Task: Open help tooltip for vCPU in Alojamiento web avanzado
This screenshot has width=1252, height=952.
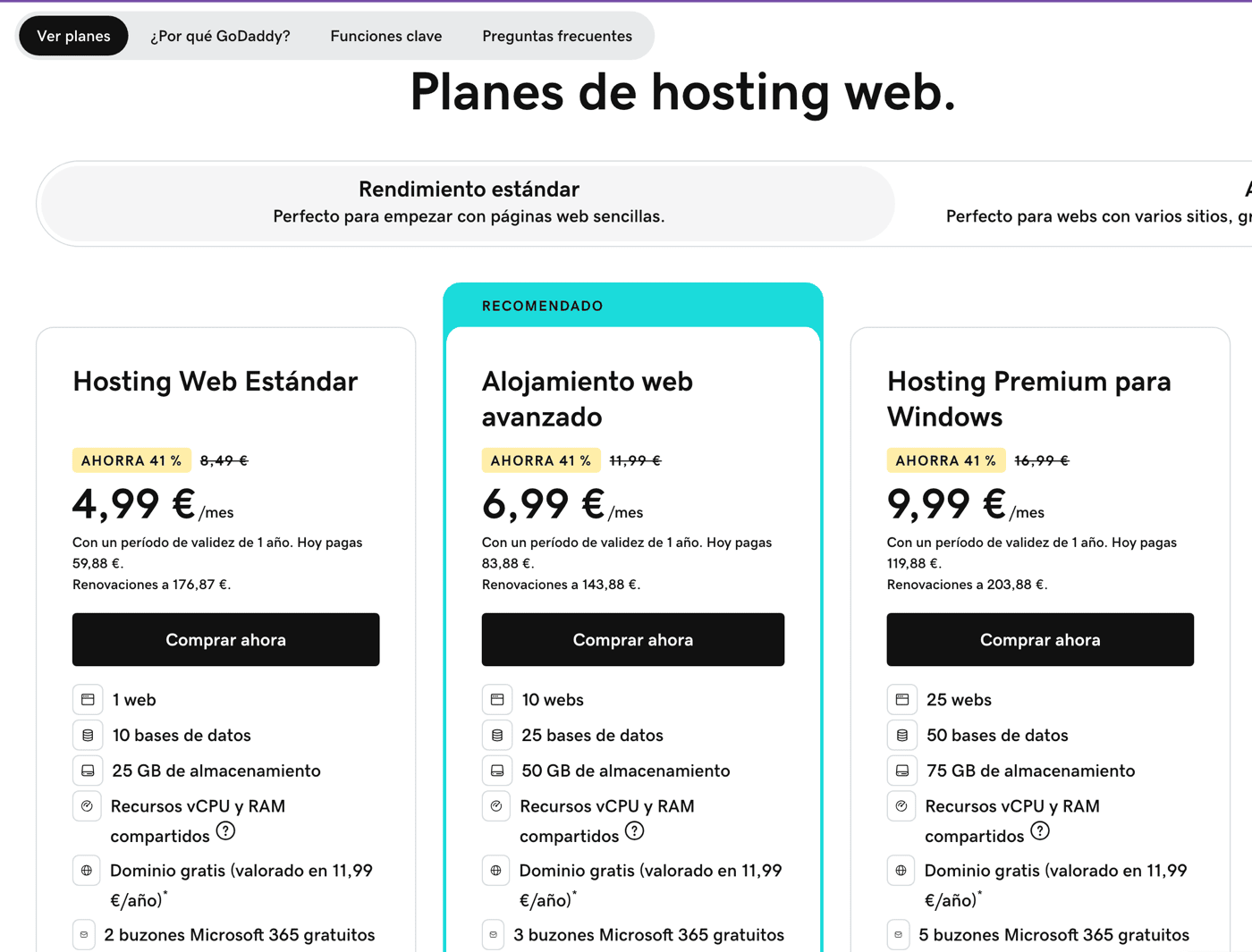Action: tap(634, 831)
